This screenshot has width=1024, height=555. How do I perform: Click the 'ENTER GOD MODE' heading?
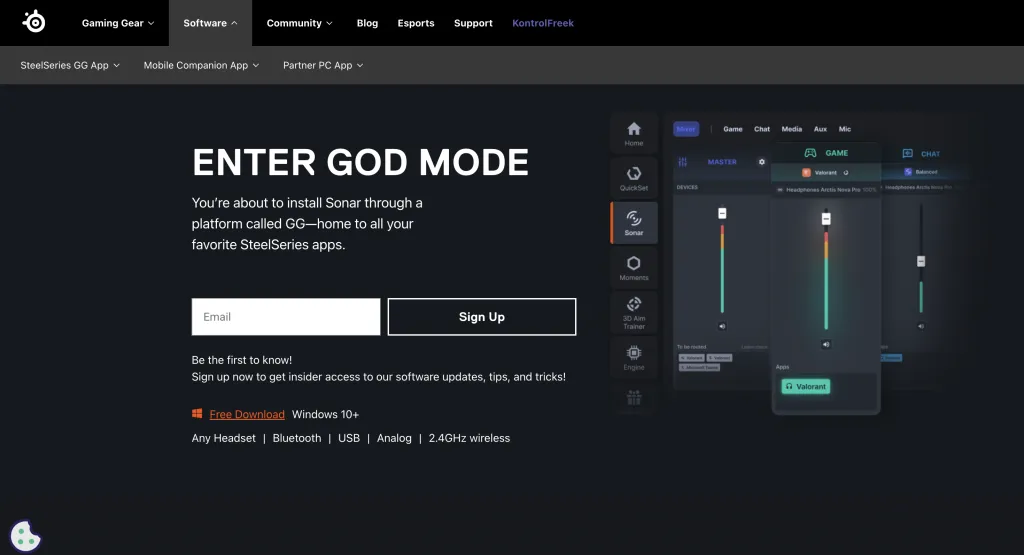(x=360, y=162)
